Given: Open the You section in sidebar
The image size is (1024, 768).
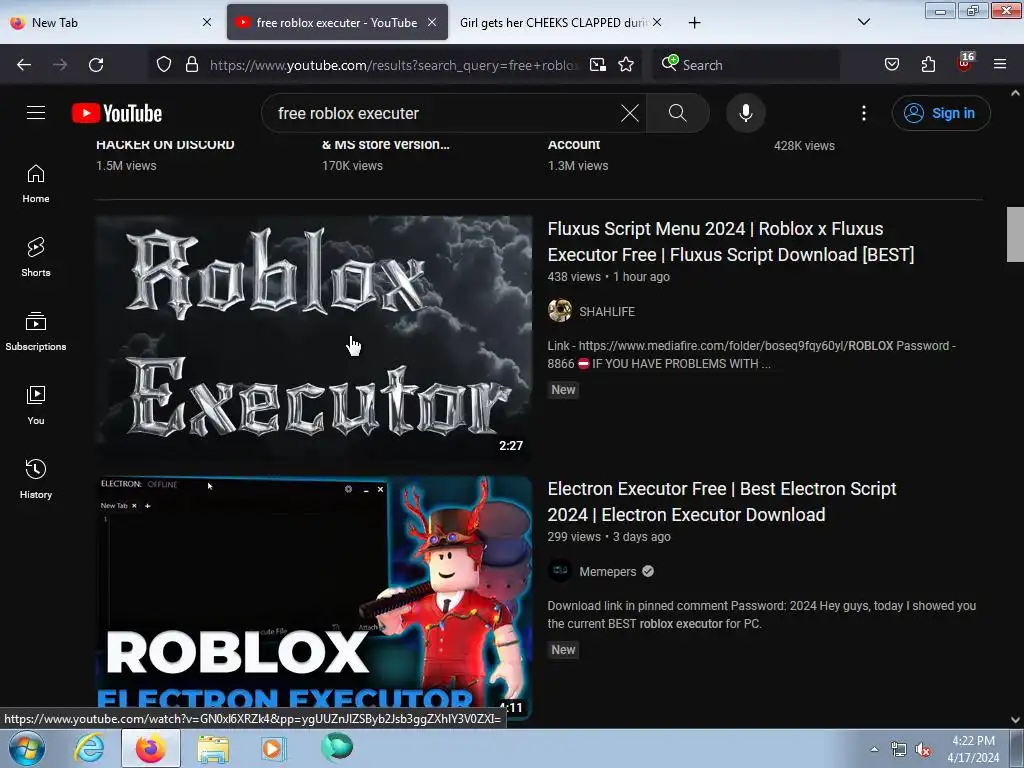Looking at the screenshot, I should point(36,406).
